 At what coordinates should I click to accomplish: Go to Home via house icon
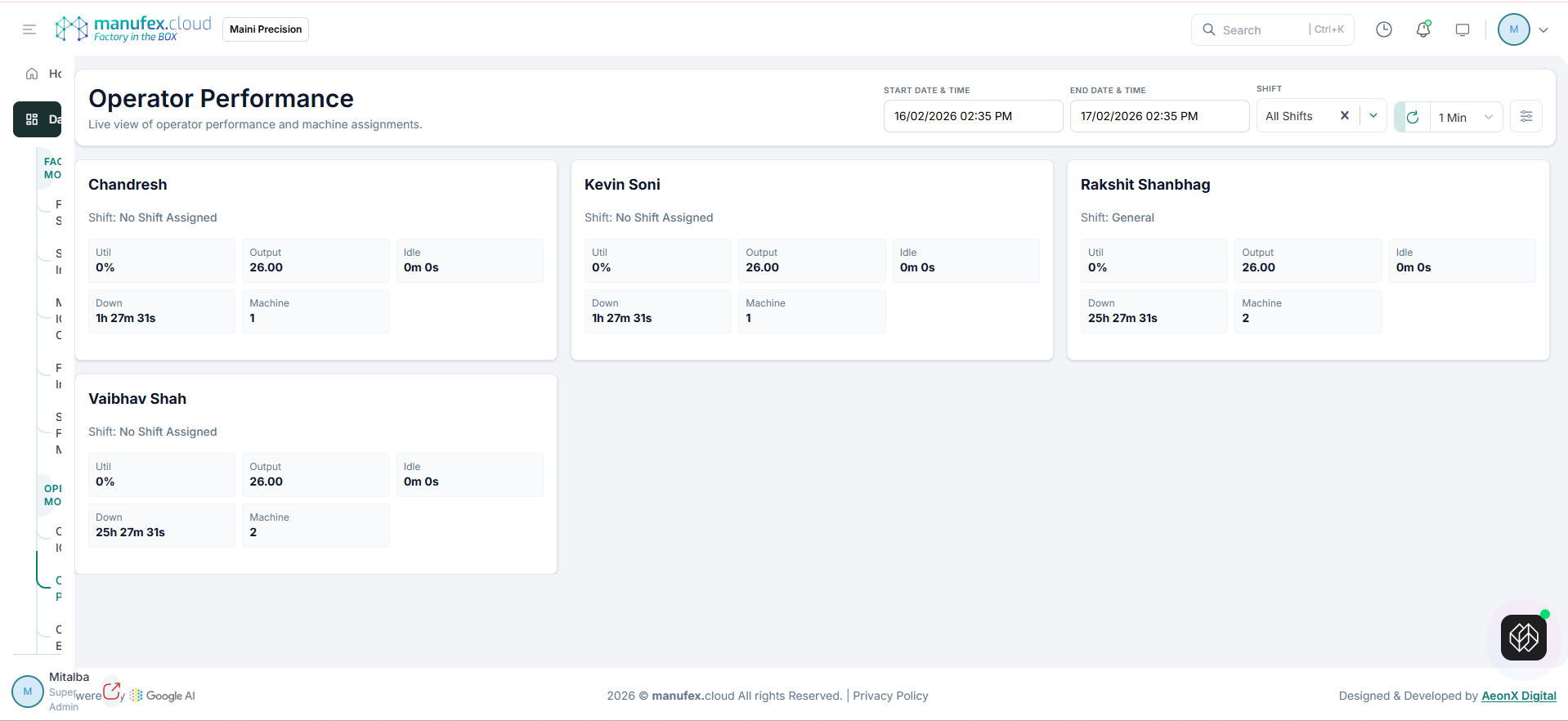coord(32,74)
